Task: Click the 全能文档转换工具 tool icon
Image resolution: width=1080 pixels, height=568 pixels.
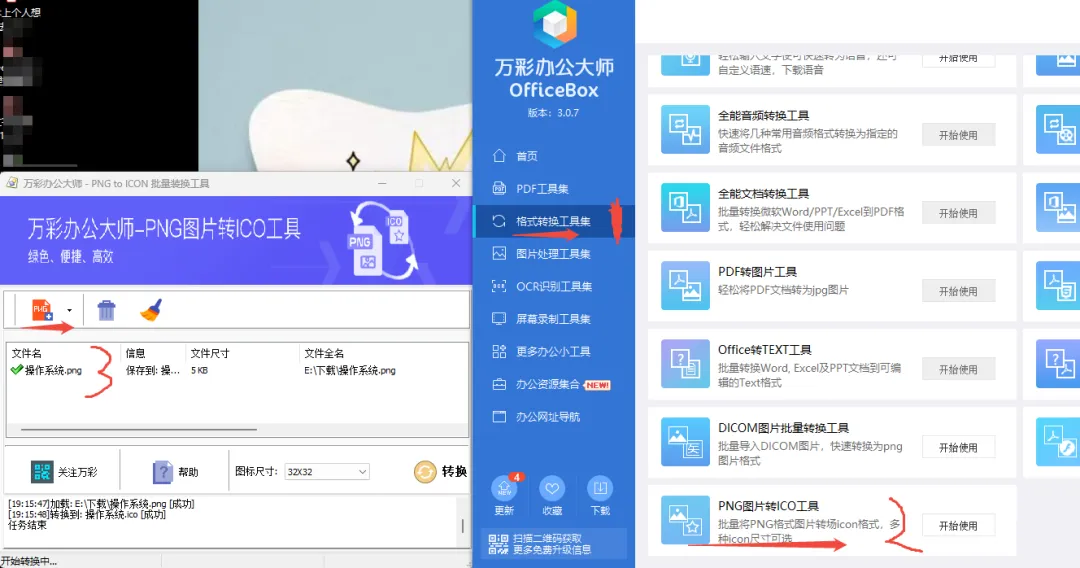Action: tap(685, 207)
